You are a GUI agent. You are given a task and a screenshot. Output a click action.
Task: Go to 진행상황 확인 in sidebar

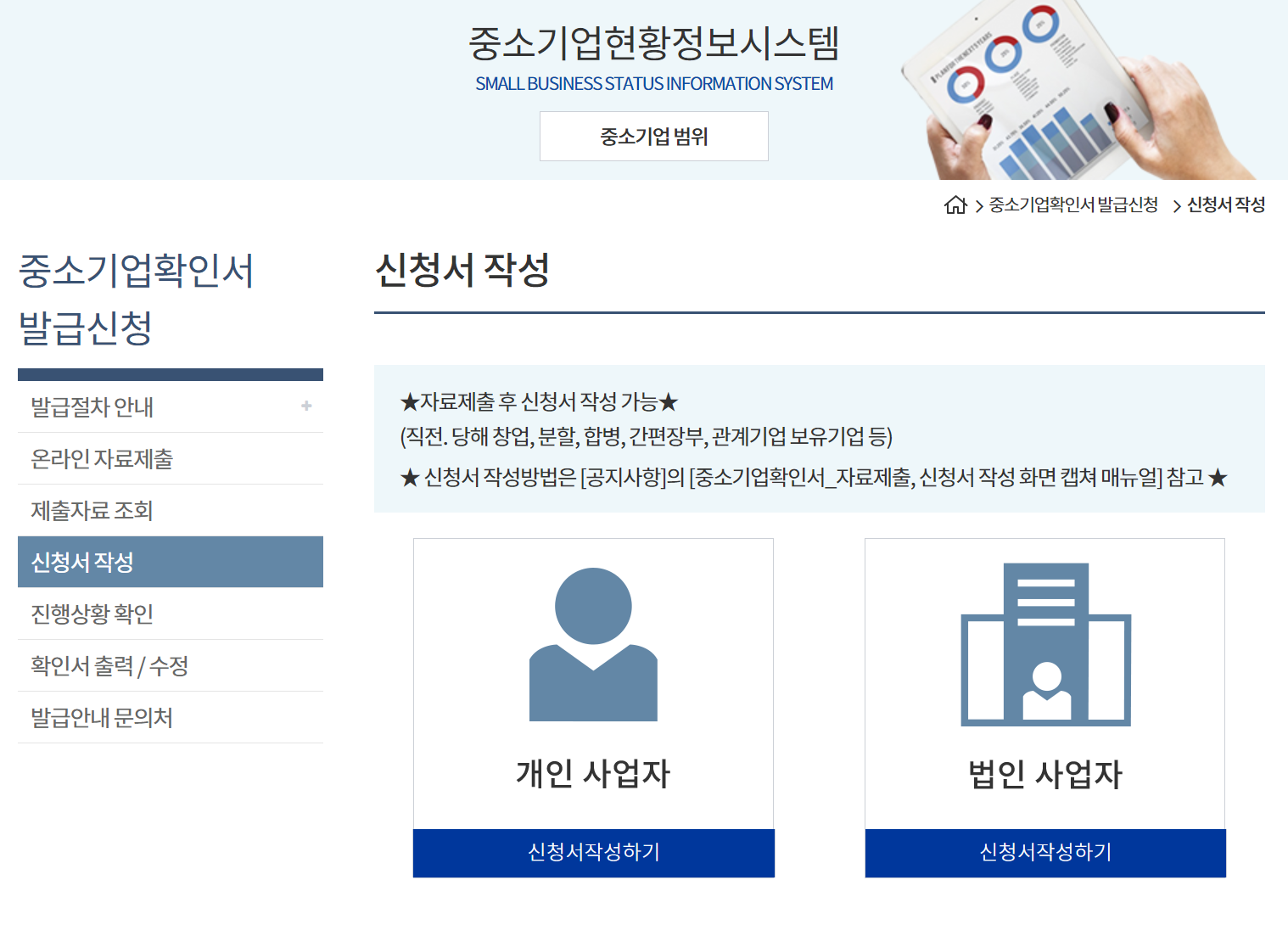tap(171, 614)
